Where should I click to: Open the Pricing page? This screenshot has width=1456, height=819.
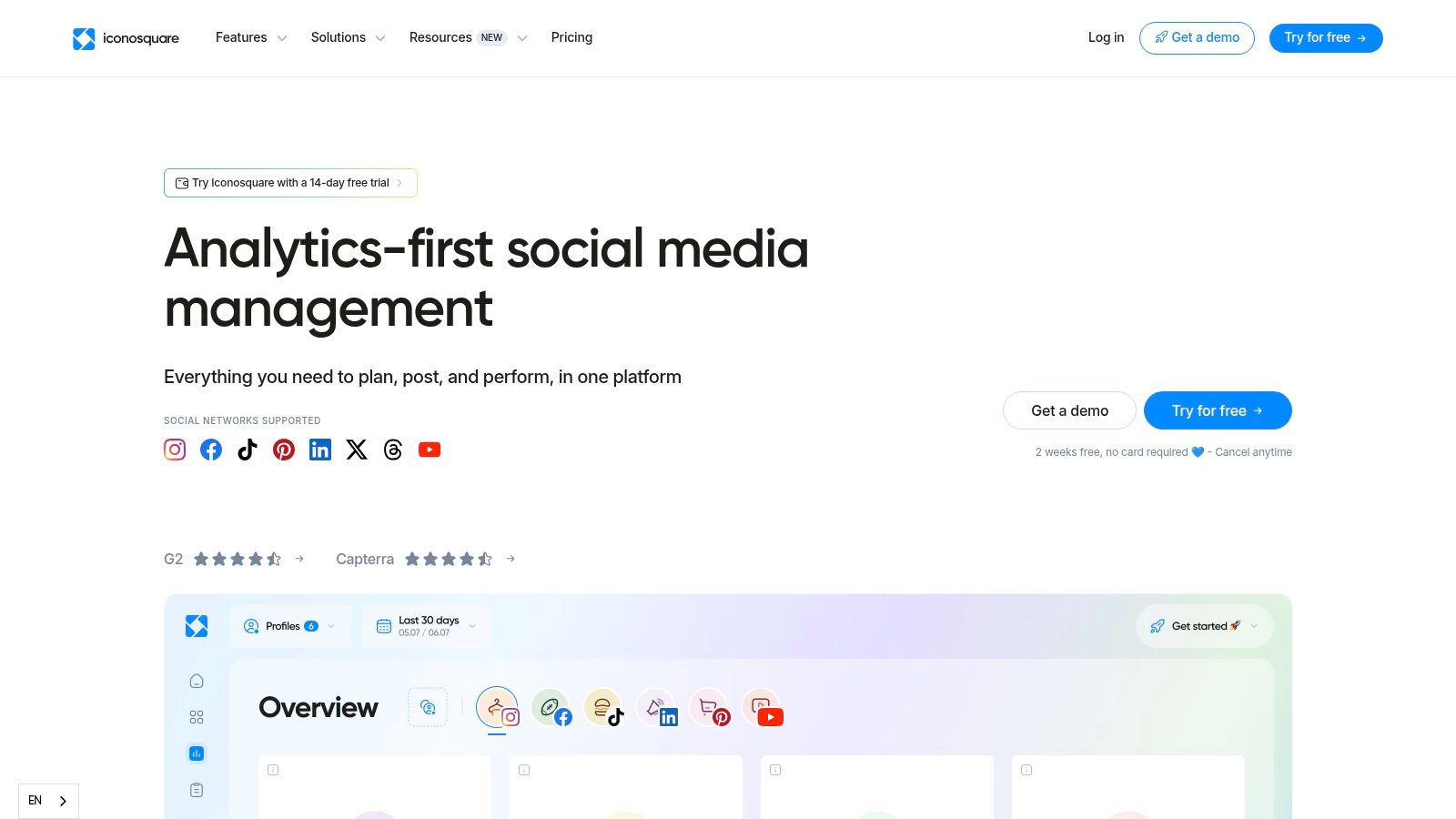[571, 37]
